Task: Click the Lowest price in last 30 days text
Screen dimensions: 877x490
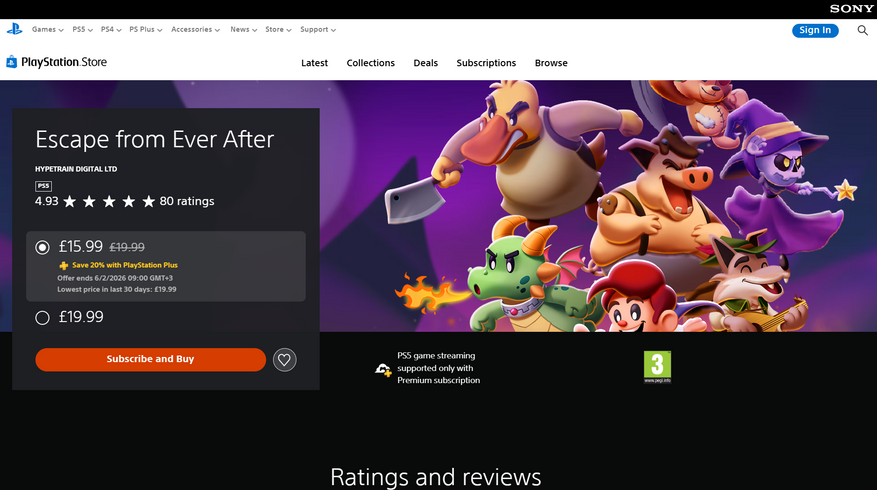Action: click(x=116, y=290)
